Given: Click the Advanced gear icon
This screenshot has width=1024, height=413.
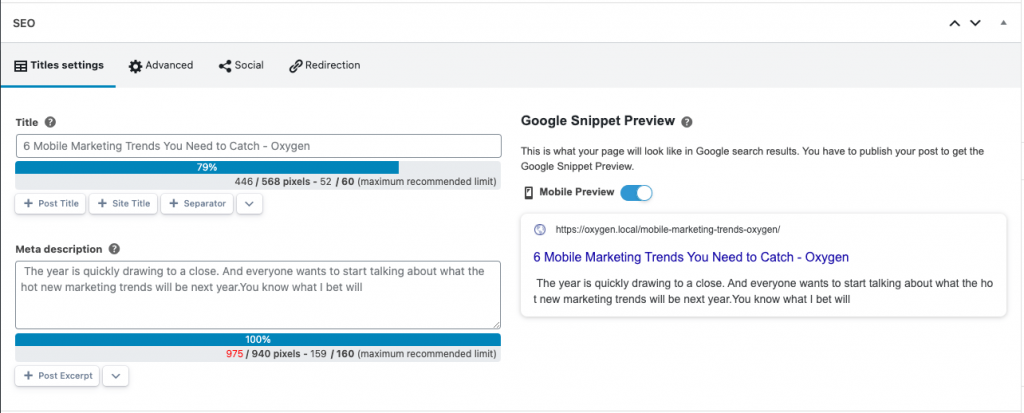Looking at the screenshot, I should point(135,66).
